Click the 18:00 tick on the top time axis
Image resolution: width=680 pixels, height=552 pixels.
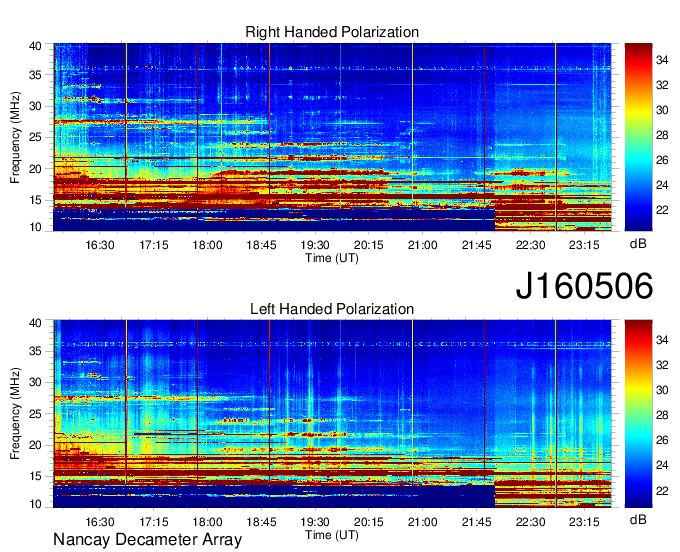point(207,245)
